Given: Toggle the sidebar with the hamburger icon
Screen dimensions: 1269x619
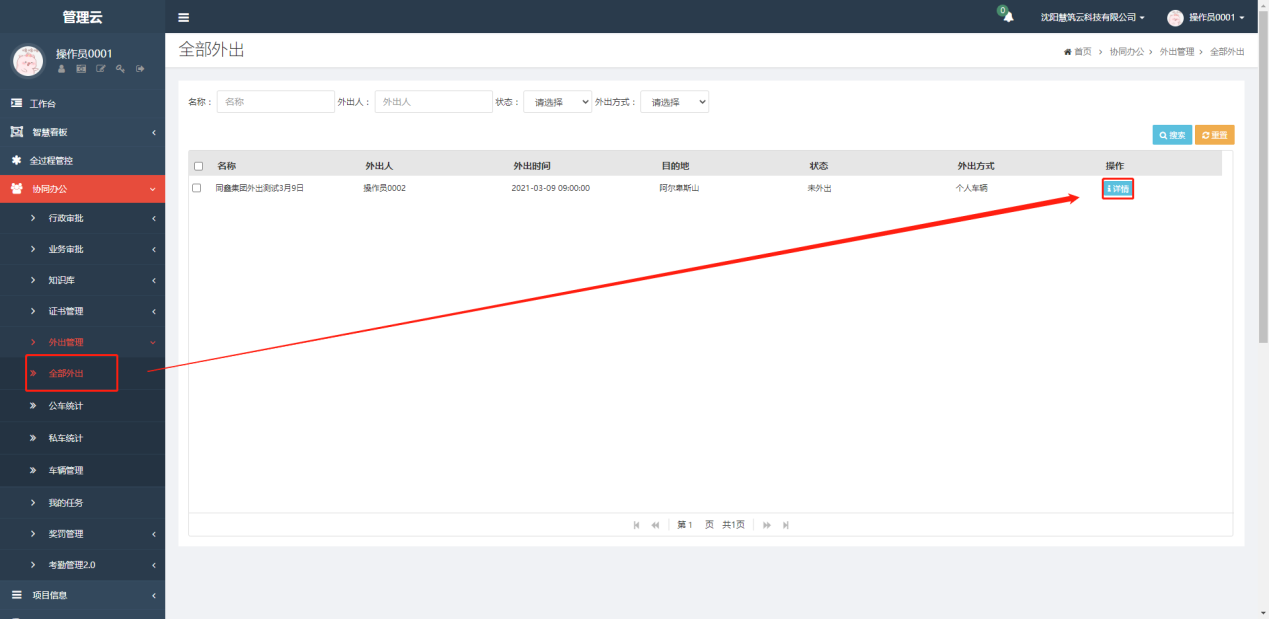Looking at the screenshot, I should (183, 17).
